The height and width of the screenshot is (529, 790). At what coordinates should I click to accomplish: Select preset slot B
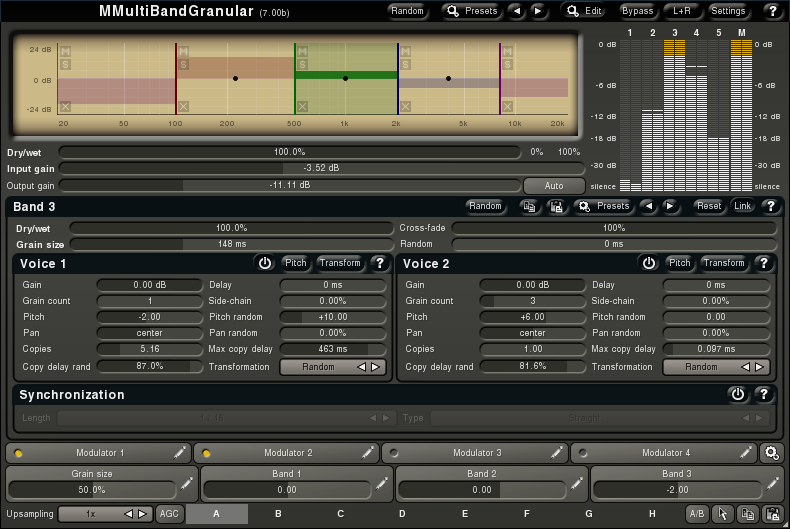(x=278, y=514)
